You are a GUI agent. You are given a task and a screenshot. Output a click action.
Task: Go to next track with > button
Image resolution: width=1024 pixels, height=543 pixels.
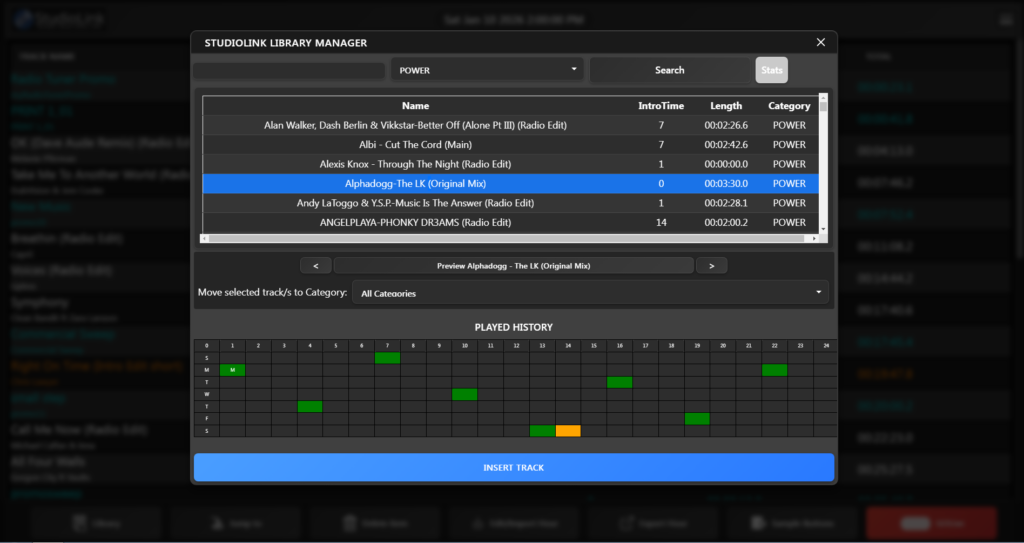tap(712, 266)
